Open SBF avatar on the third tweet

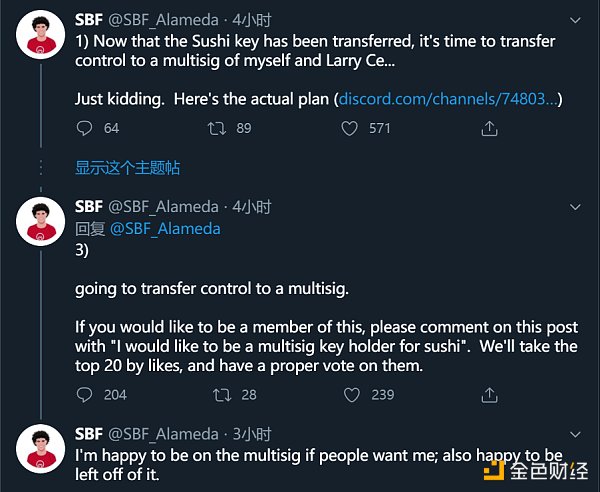pyautogui.click(x=41, y=453)
